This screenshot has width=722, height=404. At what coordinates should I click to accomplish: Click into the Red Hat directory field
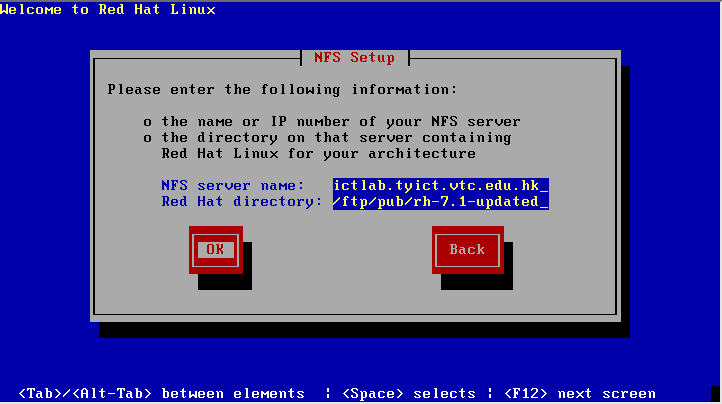coord(441,202)
